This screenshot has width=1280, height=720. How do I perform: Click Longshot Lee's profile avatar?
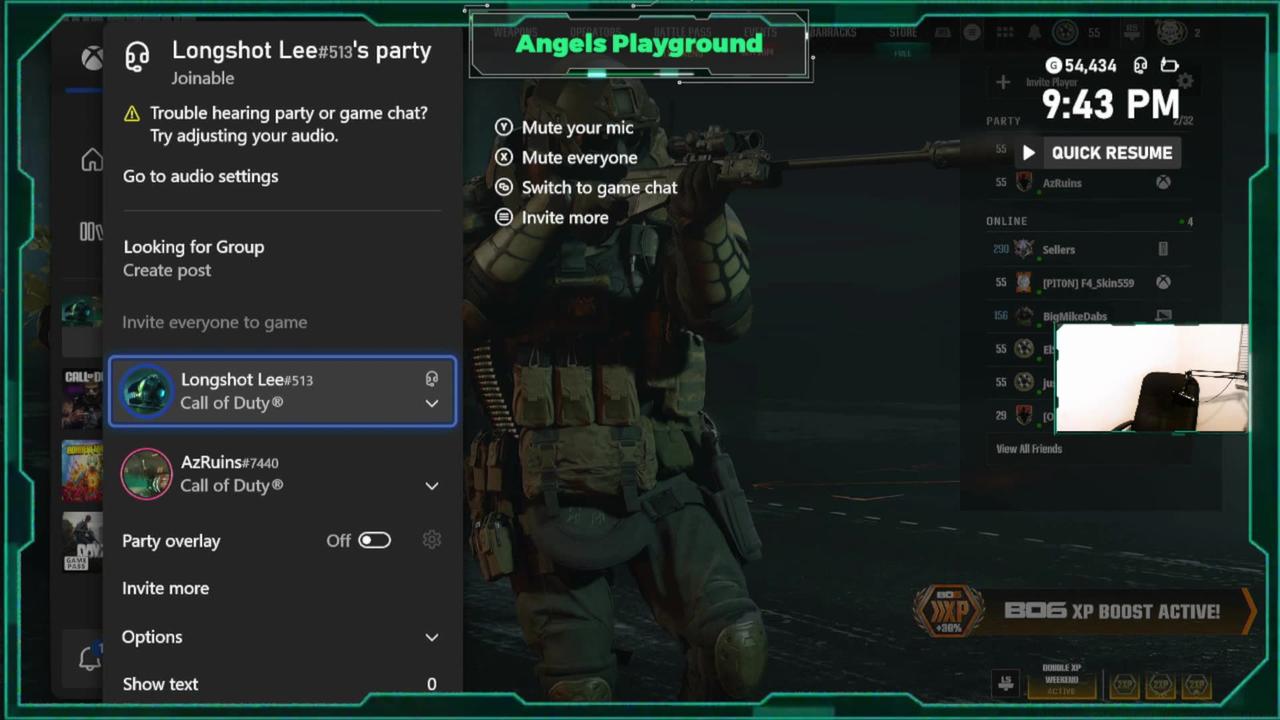(x=147, y=391)
